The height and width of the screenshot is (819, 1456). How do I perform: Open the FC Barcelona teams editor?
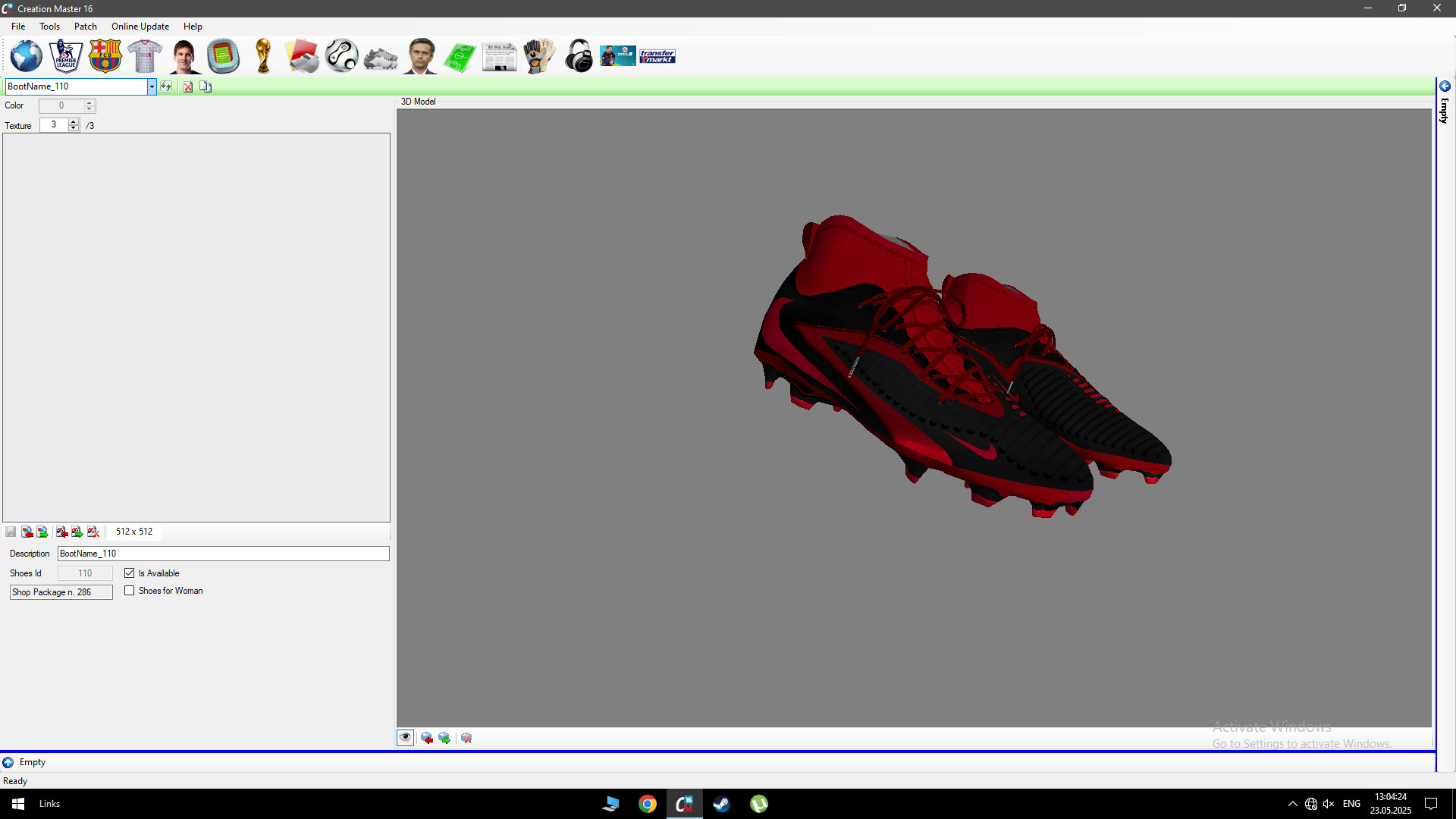coord(105,56)
